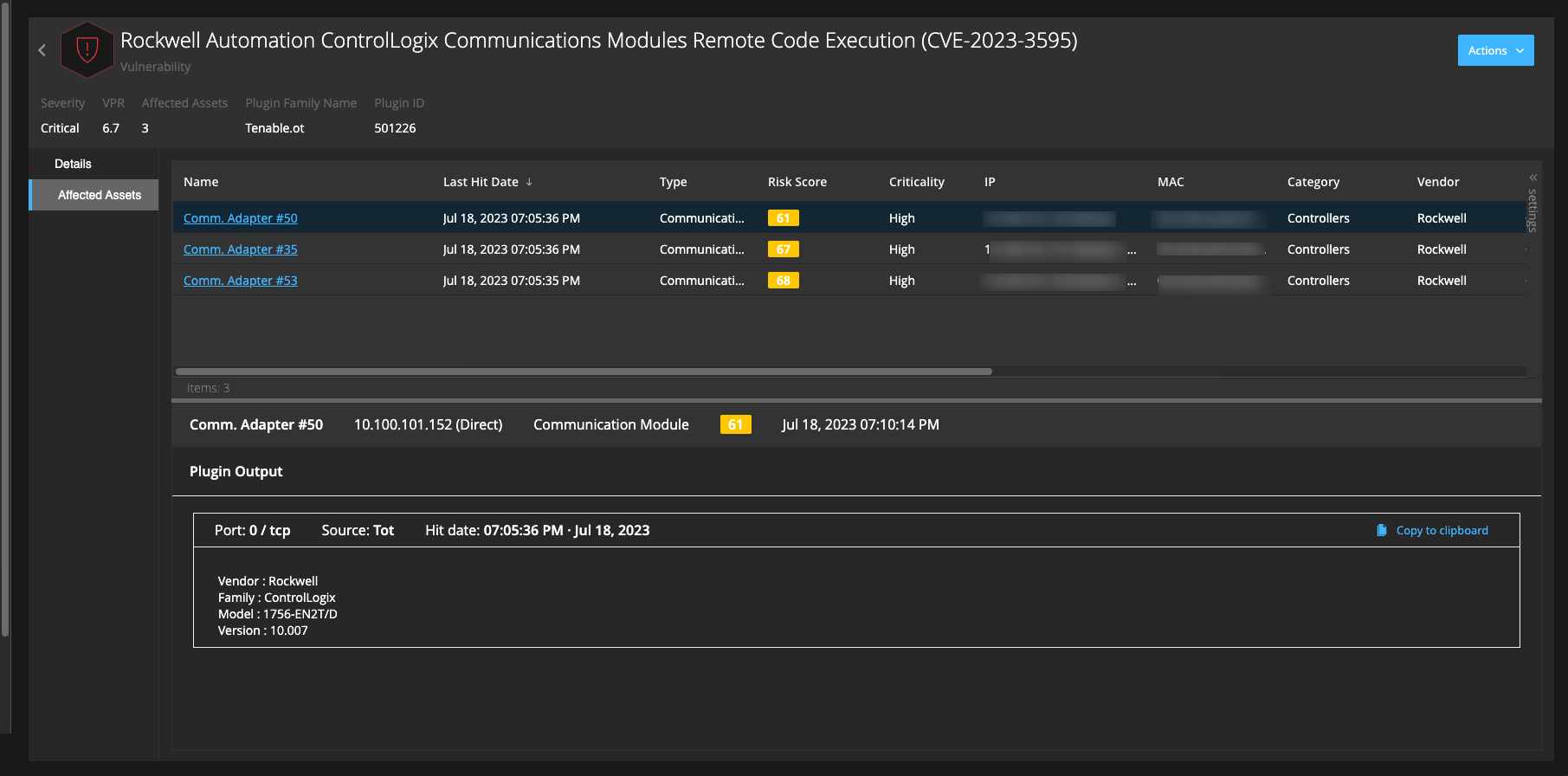This screenshot has height=776, width=1568.
Task: Click risk score badge 68 in table
Action: (783, 281)
